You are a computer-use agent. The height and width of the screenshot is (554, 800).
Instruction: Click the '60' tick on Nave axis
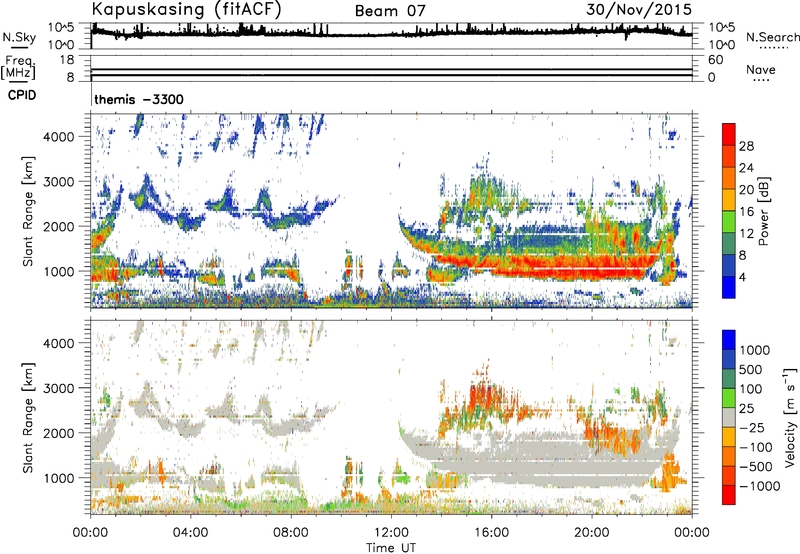click(x=715, y=60)
